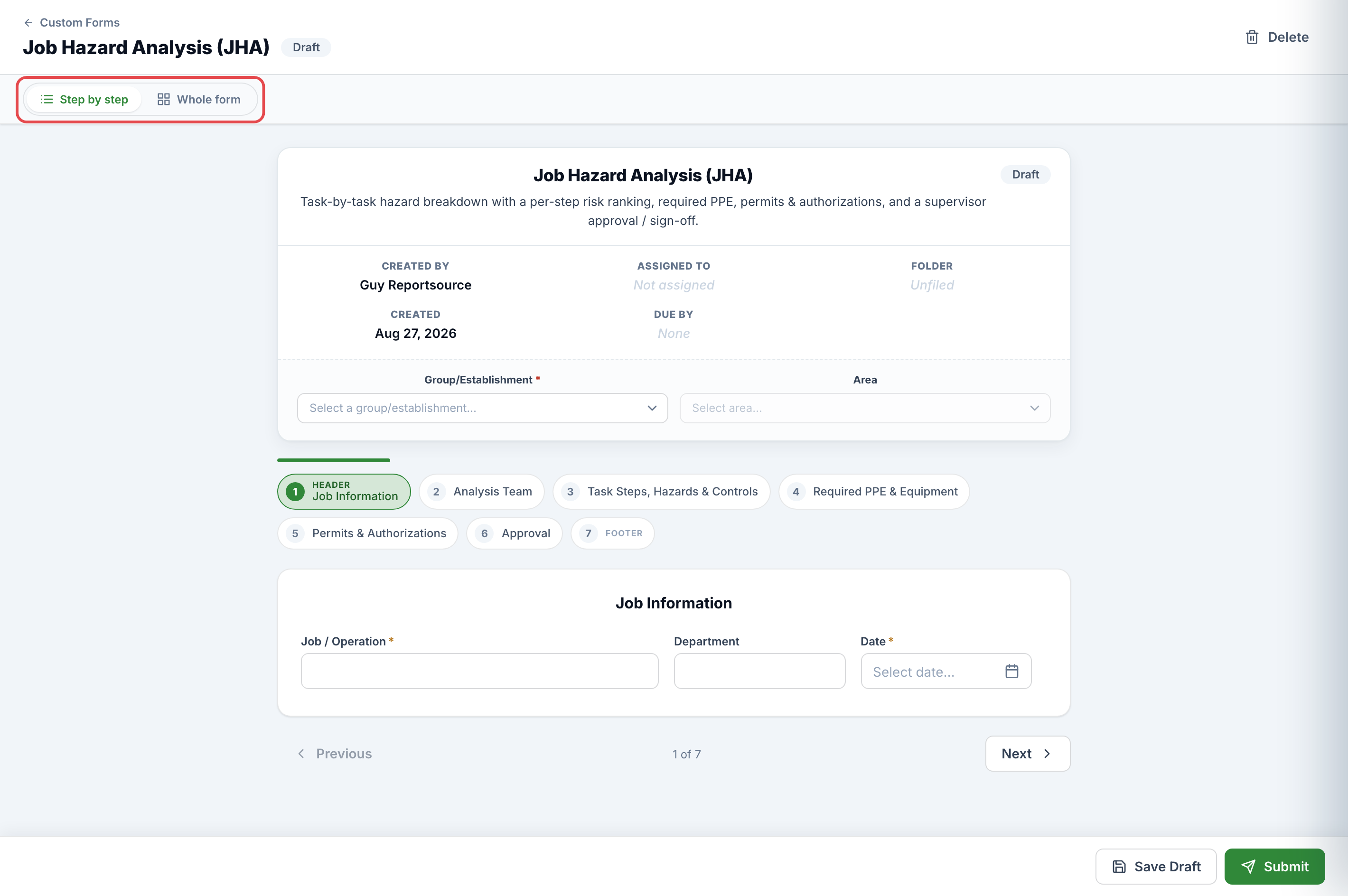Click the step 1 number circle
Image resolution: width=1348 pixels, height=896 pixels.
pos(295,492)
